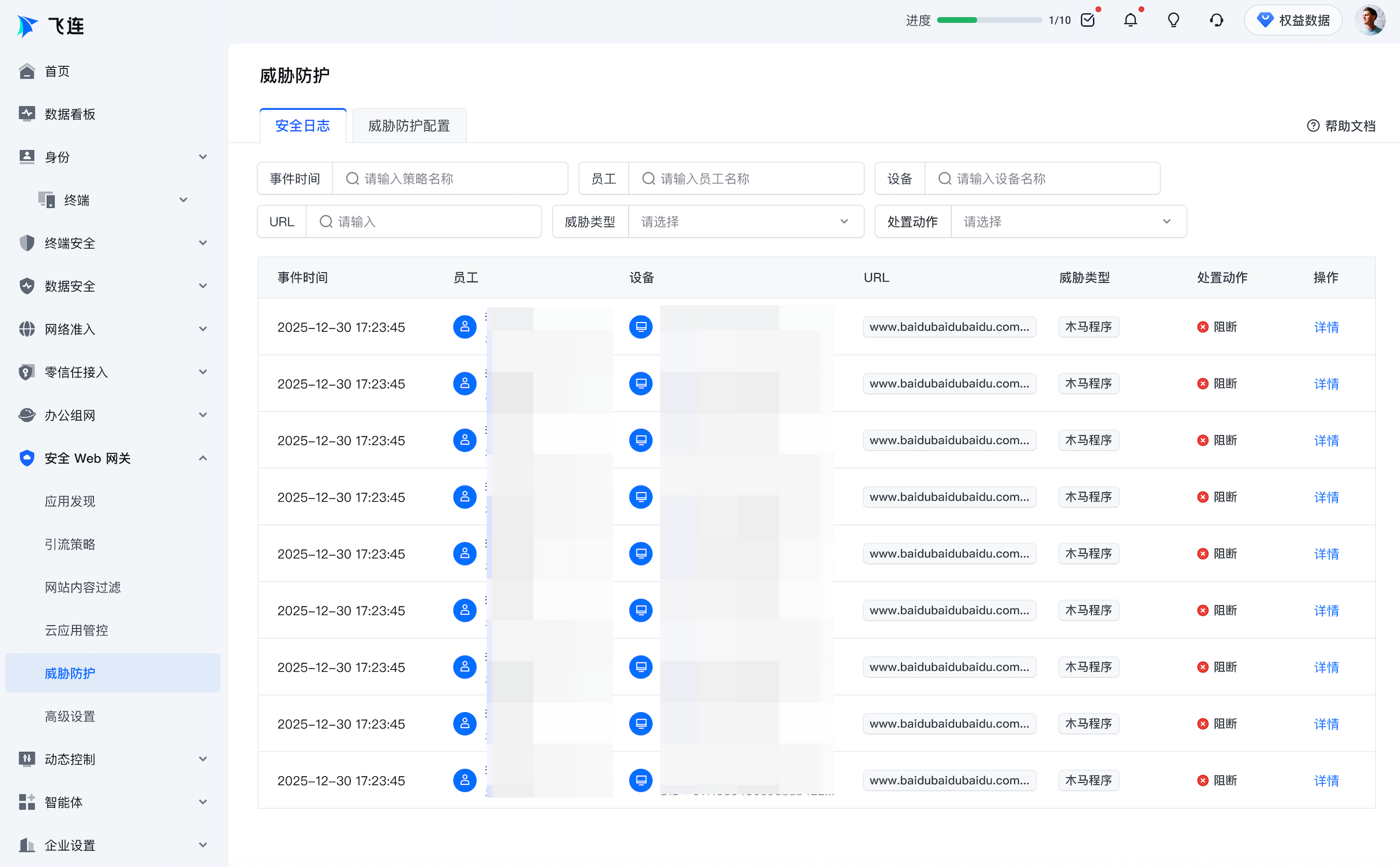This screenshot has width=1400, height=867.
Task: Click the 权益数据 button
Action: 1293,21
